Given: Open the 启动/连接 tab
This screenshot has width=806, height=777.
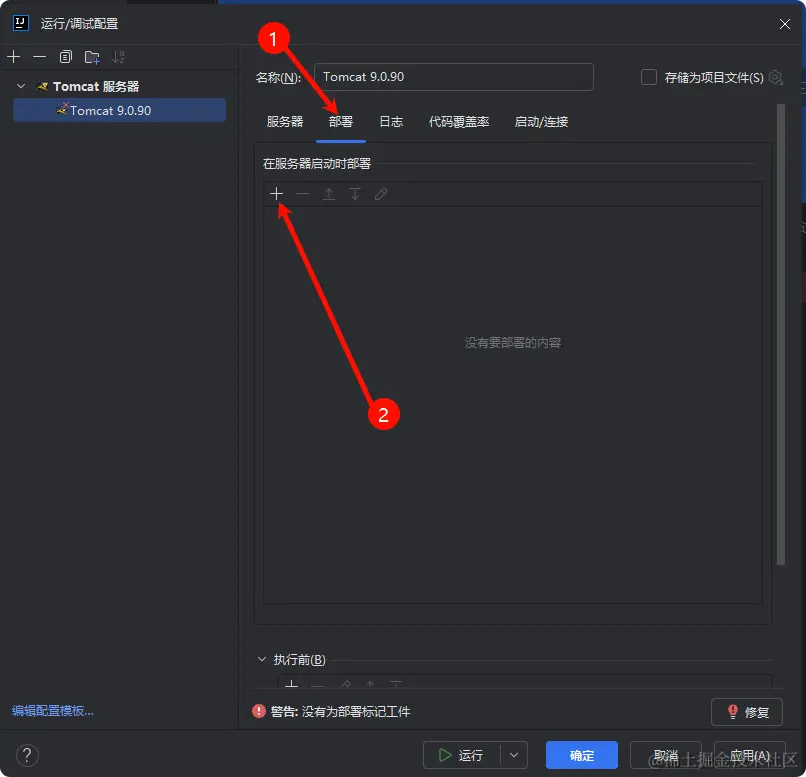Looking at the screenshot, I should pos(541,122).
